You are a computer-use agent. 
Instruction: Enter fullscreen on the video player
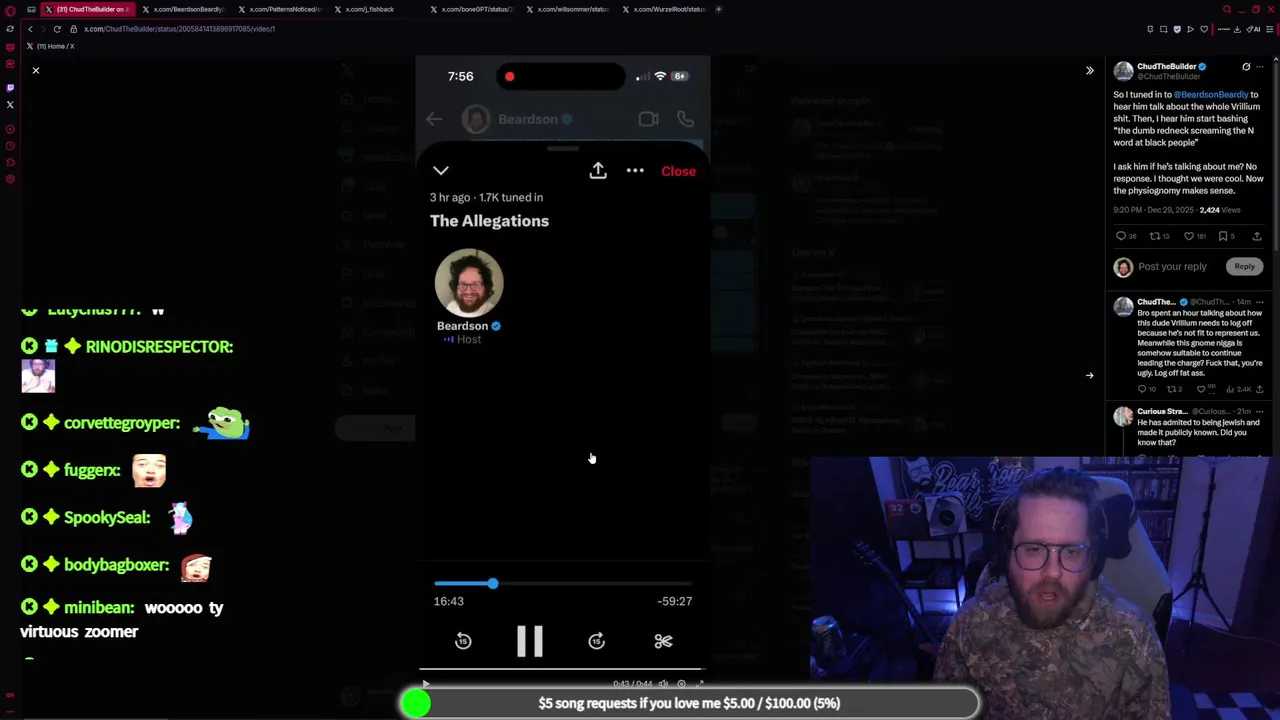coord(699,684)
